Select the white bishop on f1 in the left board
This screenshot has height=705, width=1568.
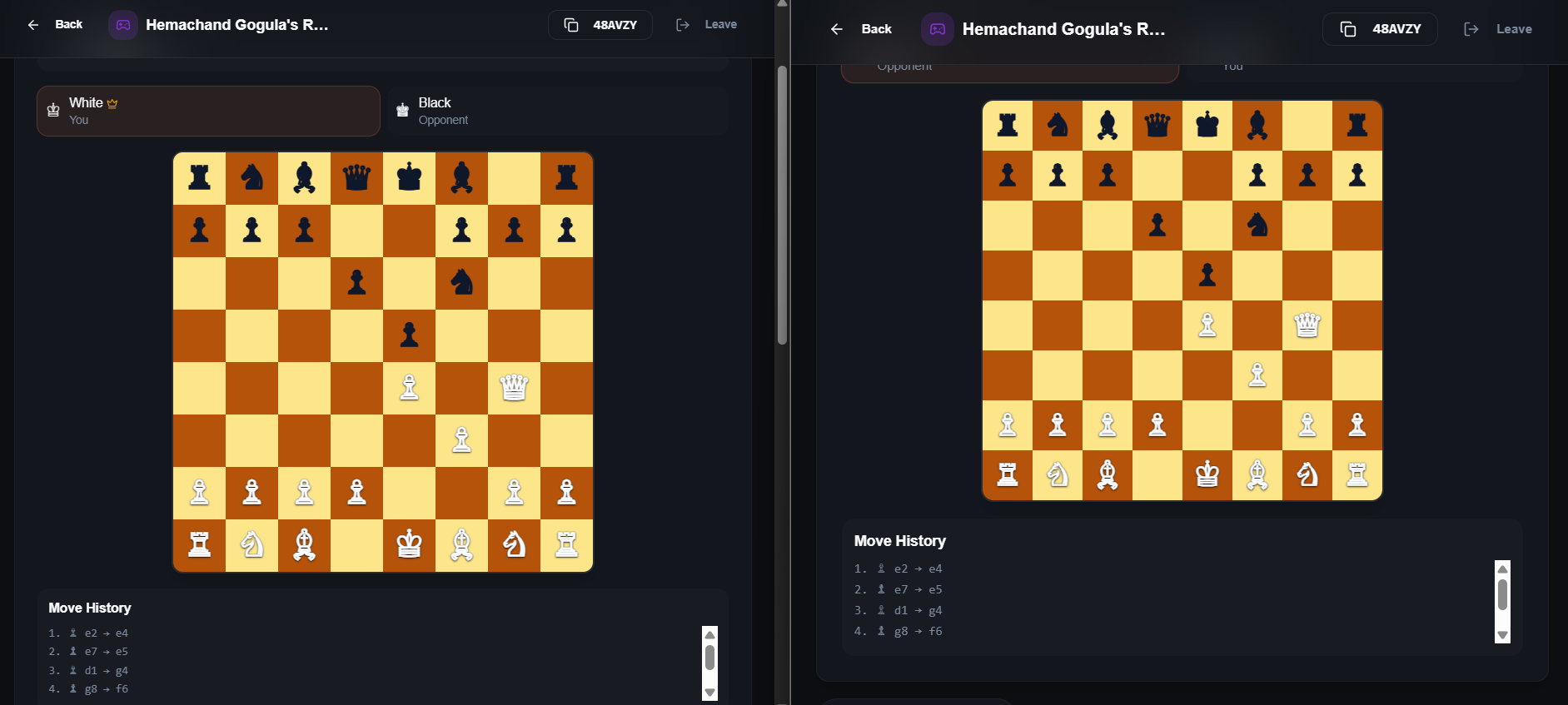461,544
